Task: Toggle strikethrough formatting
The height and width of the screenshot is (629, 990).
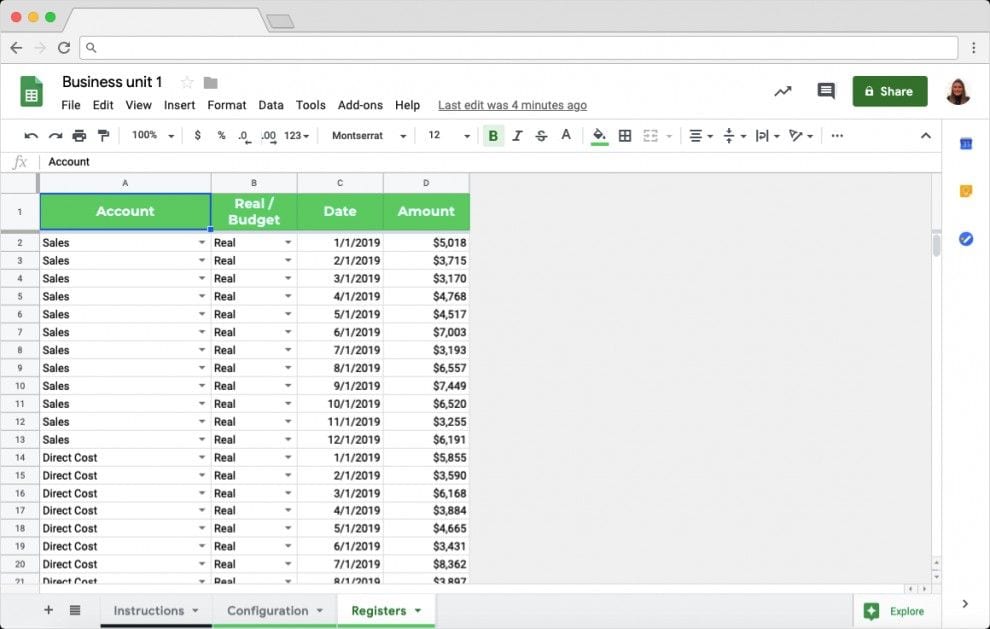Action: (541, 136)
